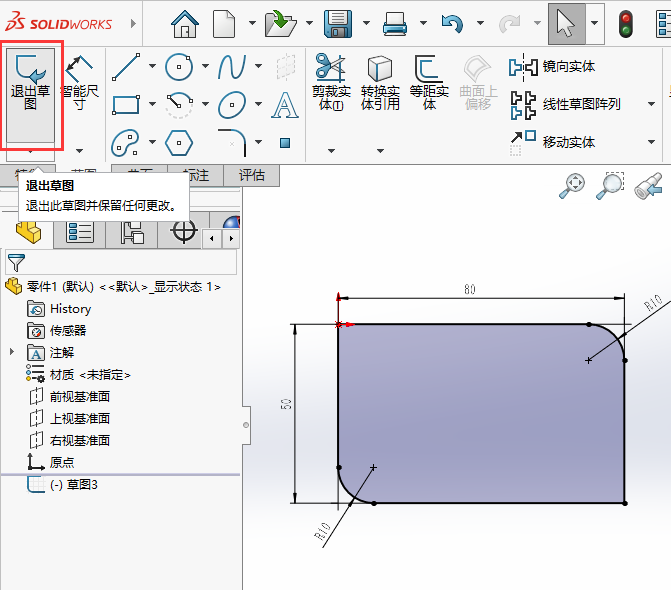The height and width of the screenshot is (590, 671).
Task: Open the Spline tool dropdown arrow
Action: coord(258,66)
